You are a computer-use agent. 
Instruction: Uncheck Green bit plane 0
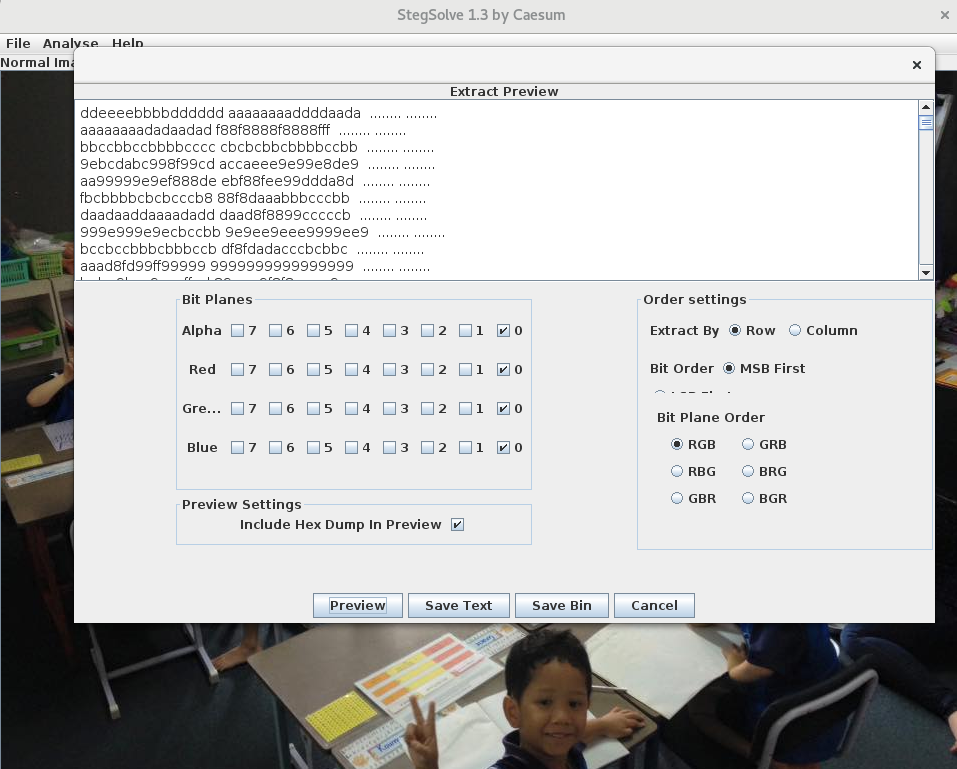[503, 409]
